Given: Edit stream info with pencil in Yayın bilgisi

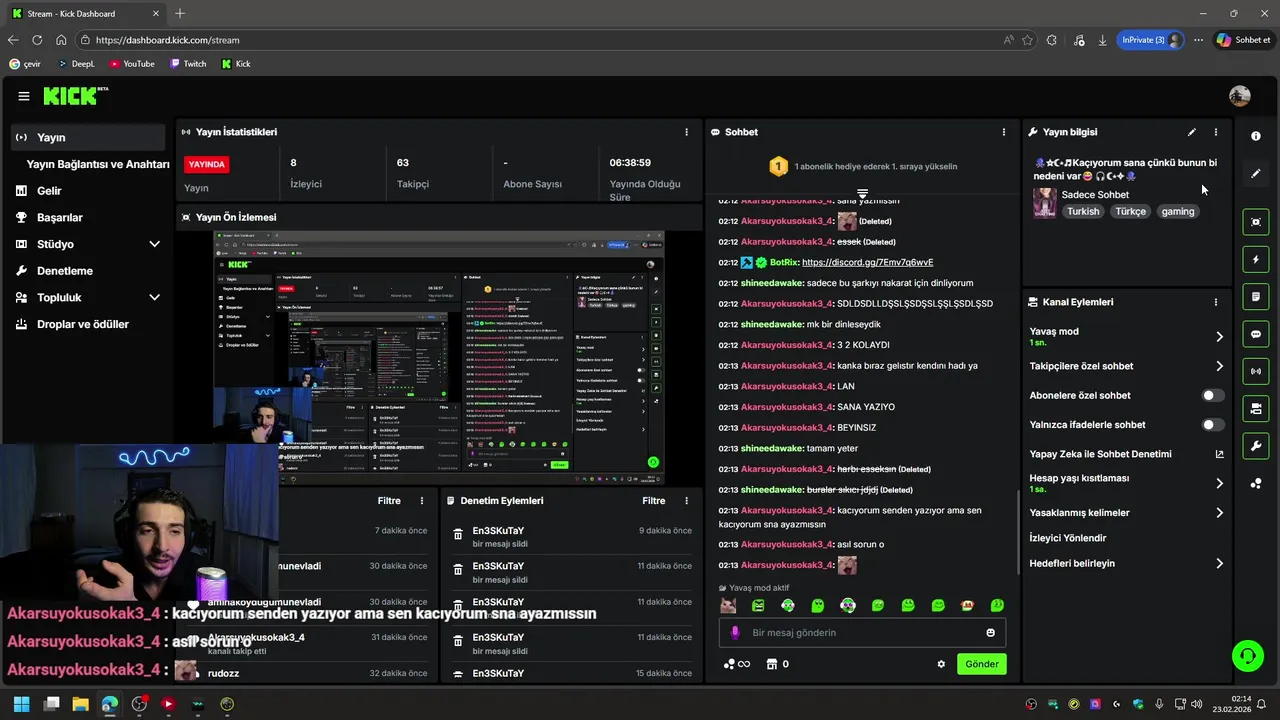Looking at the screenshot, I should tap(1191, 132).
